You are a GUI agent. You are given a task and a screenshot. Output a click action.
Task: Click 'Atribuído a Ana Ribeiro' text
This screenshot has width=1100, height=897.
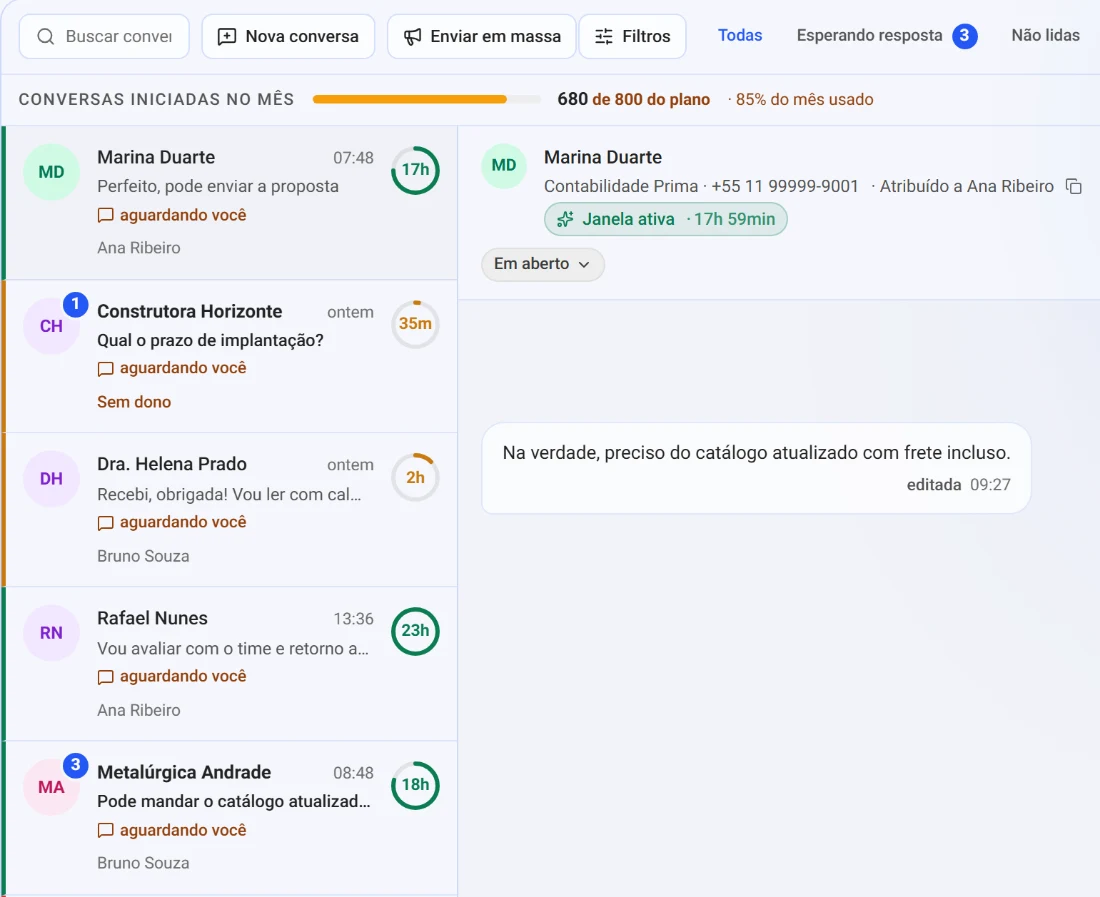[967, 187]
